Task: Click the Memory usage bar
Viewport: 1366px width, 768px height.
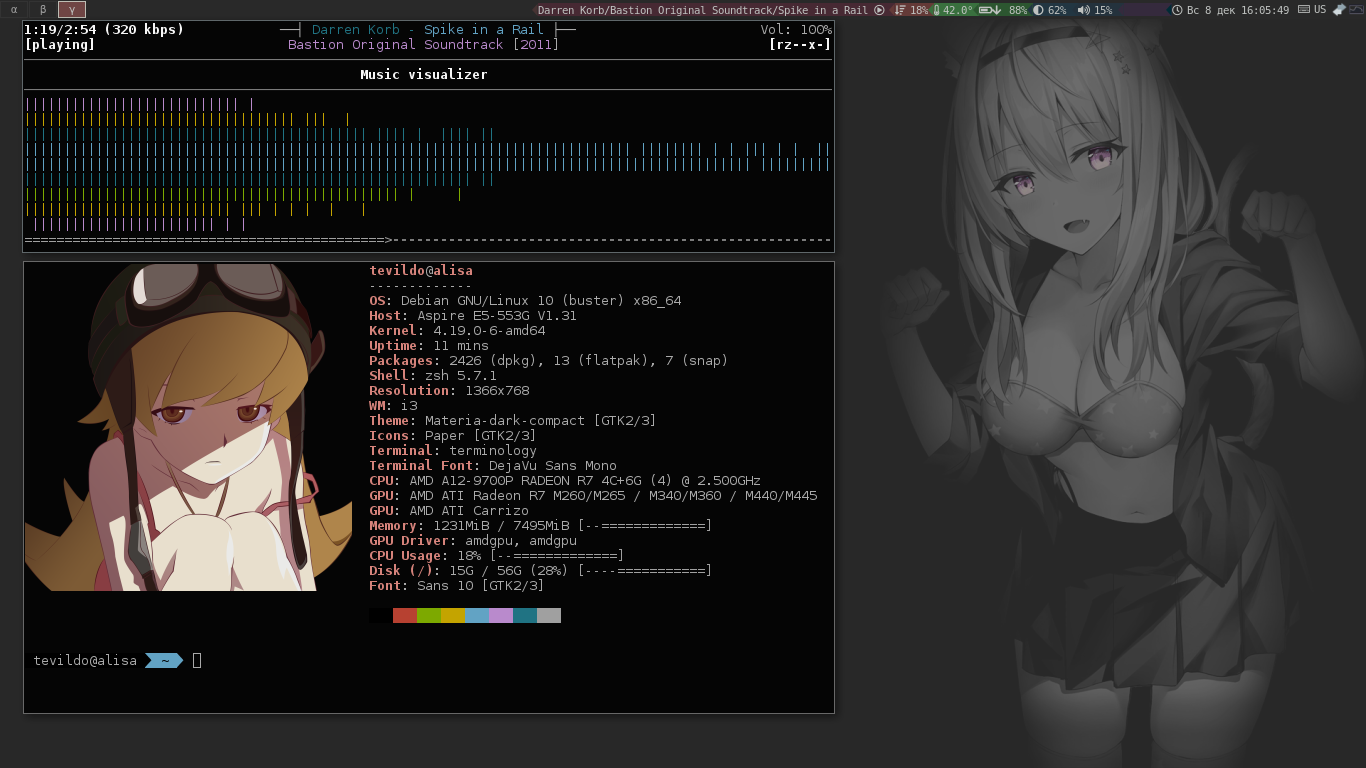Action: tap(645, 526)
